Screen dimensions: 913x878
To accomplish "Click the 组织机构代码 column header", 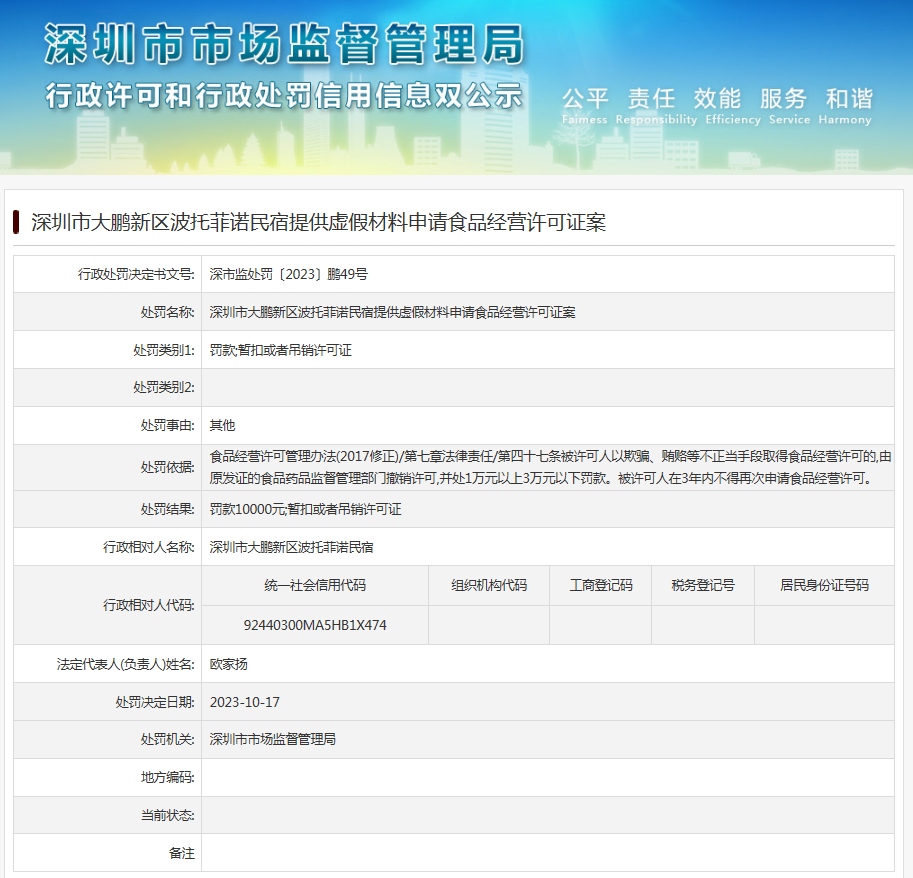I will tap(489, 585).
